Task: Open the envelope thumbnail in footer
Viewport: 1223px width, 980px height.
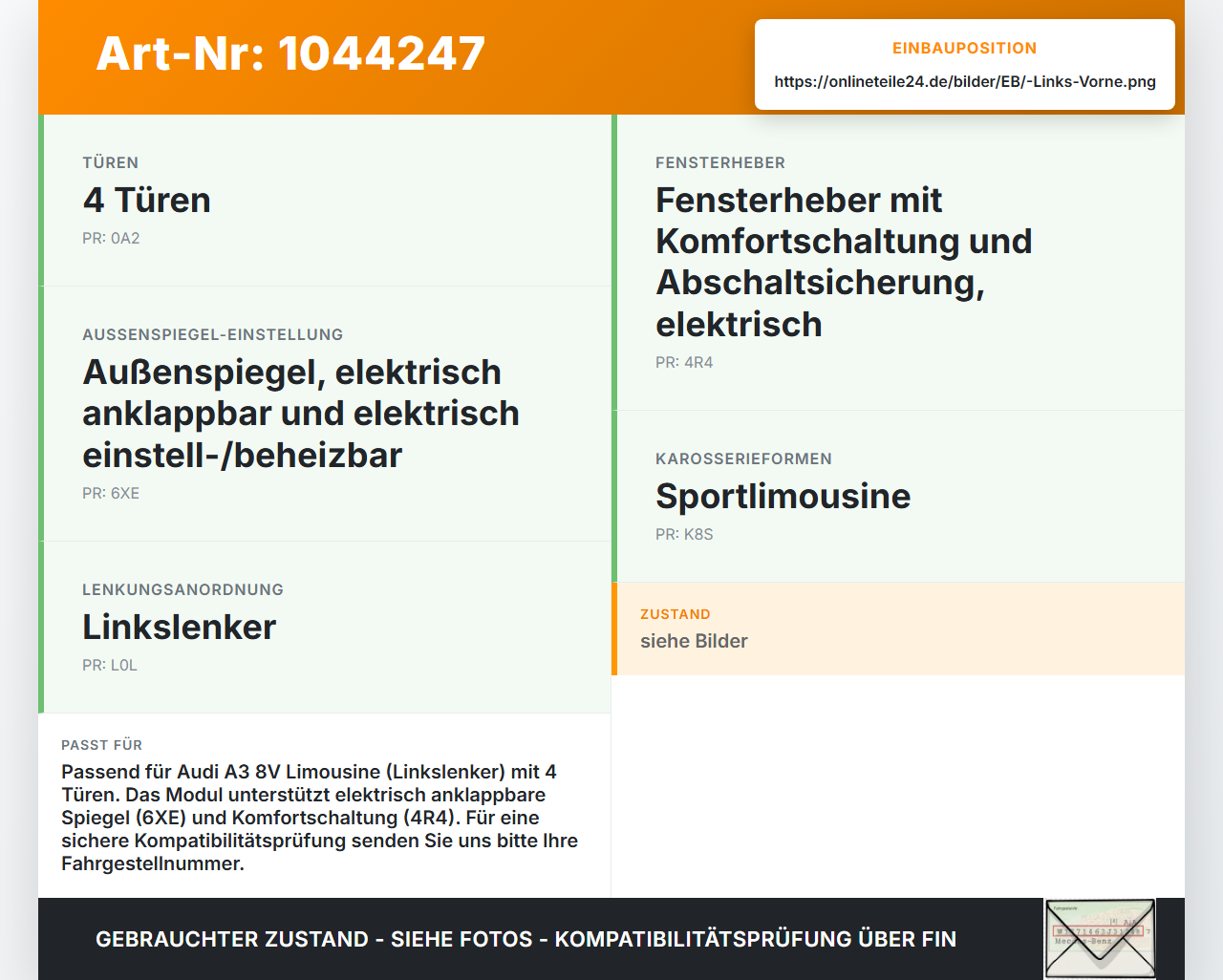Action: (x=1100, y=939)
